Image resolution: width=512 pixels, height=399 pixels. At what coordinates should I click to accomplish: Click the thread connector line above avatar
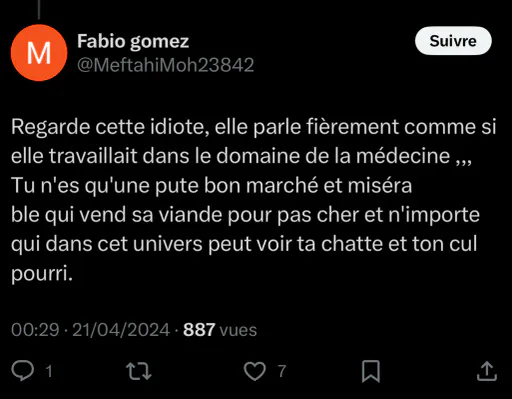39,9
